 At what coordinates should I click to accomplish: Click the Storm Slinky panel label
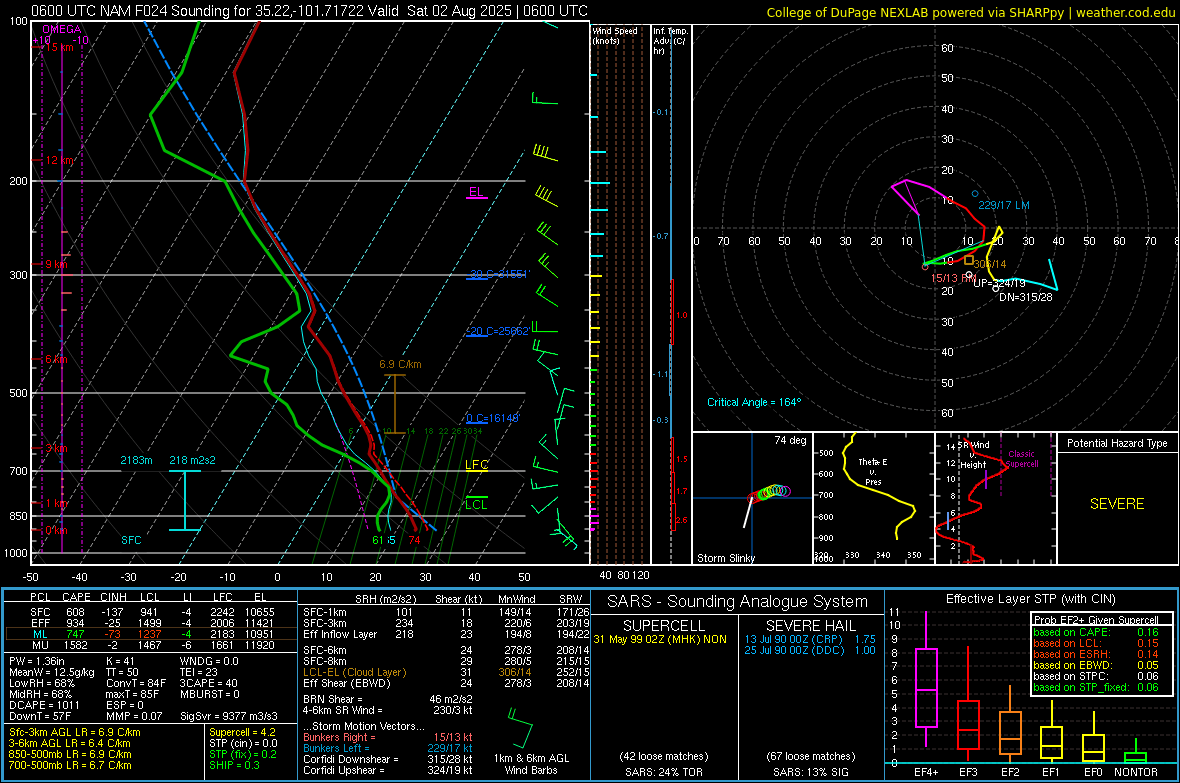pos(725,558)
